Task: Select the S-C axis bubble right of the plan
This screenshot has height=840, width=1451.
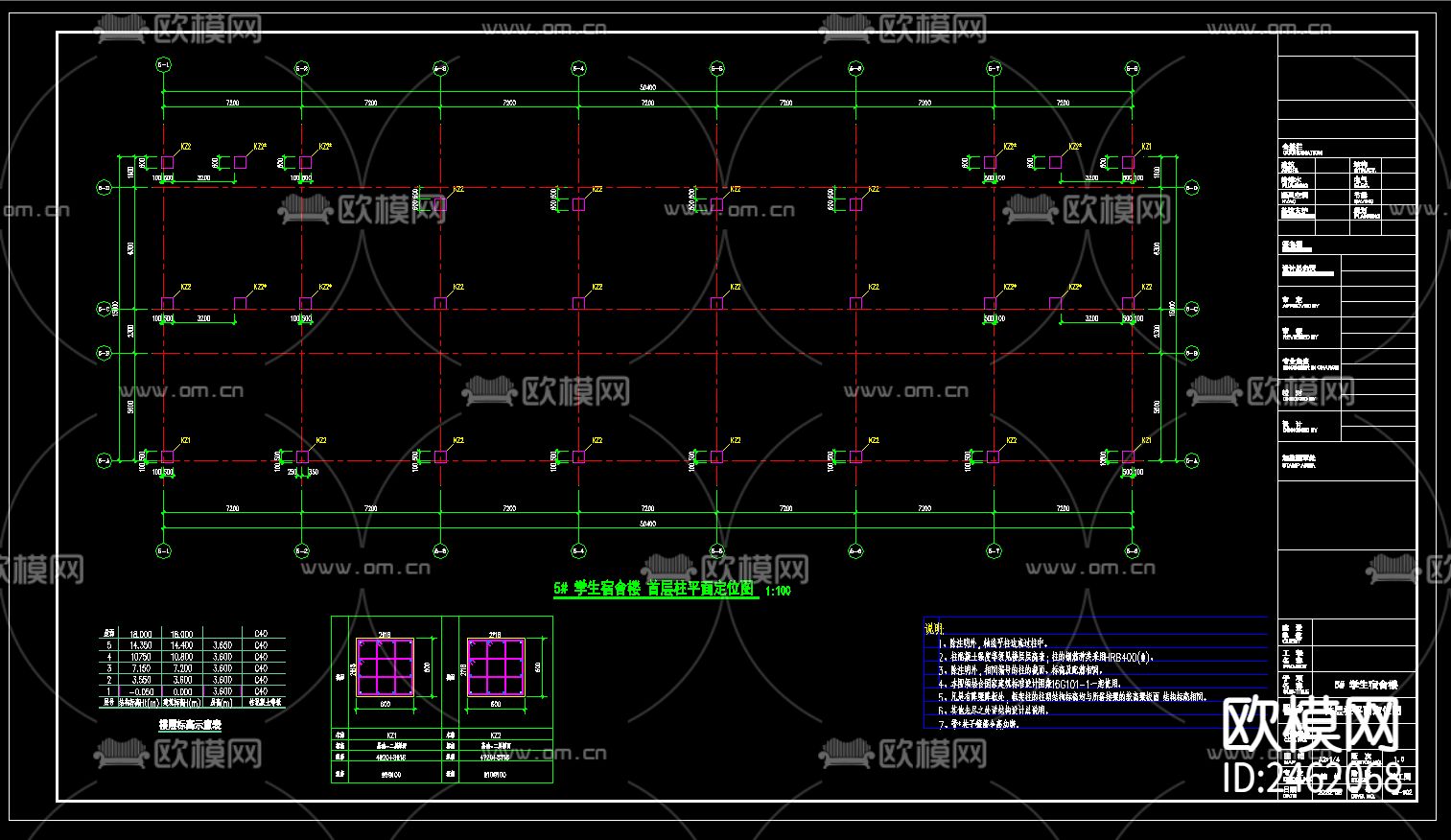Action: pyautogui.click(x=1192, y=309)
